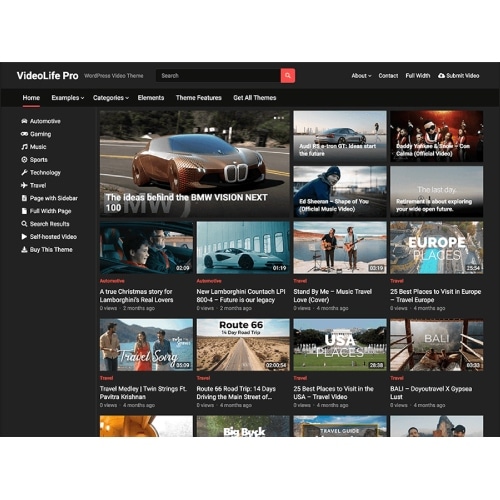500x500 pixels.
Task: Click the Sports ball icon in sidebar
Action: point(24,160)
